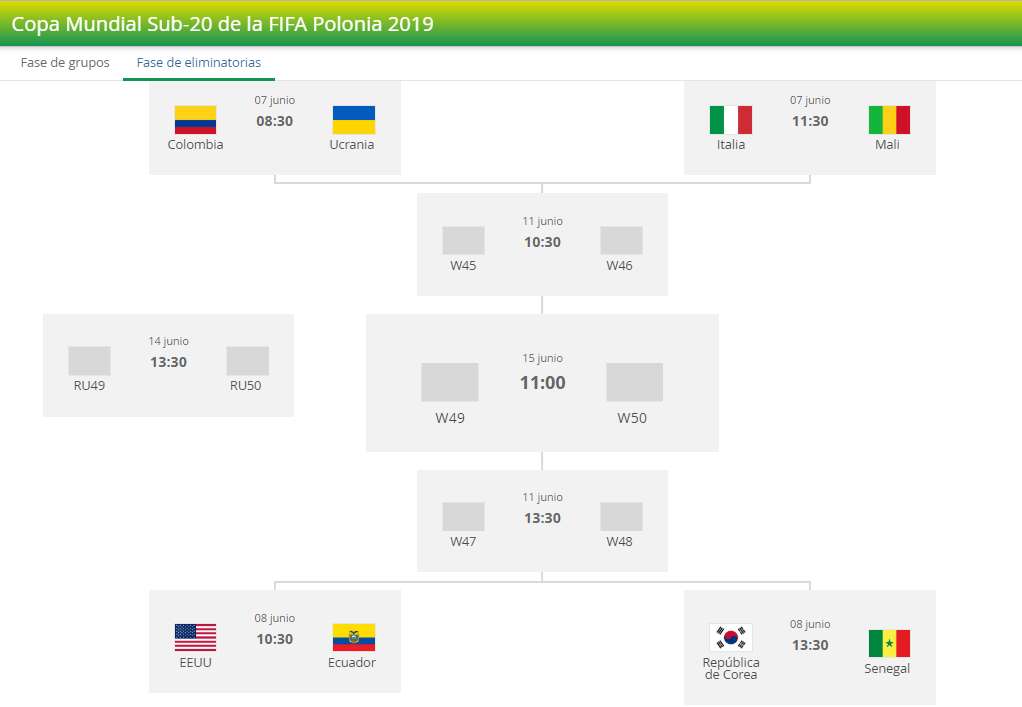Click the W46 placeholder flag

coord(621,241)
